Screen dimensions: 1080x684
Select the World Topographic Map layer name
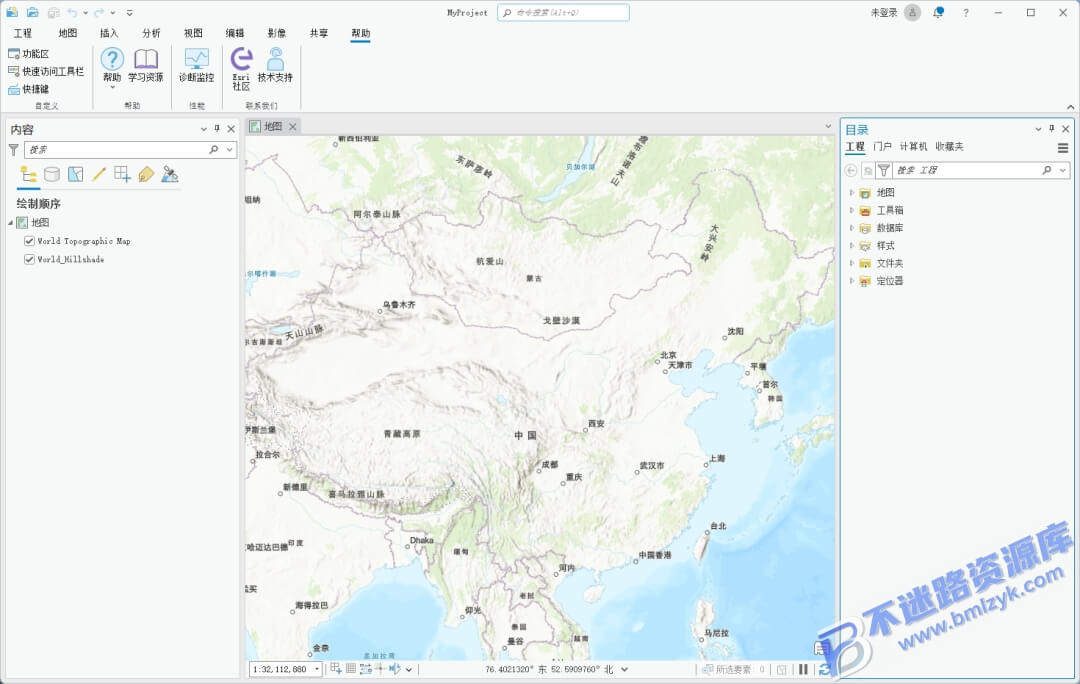[x=83, y=241]
